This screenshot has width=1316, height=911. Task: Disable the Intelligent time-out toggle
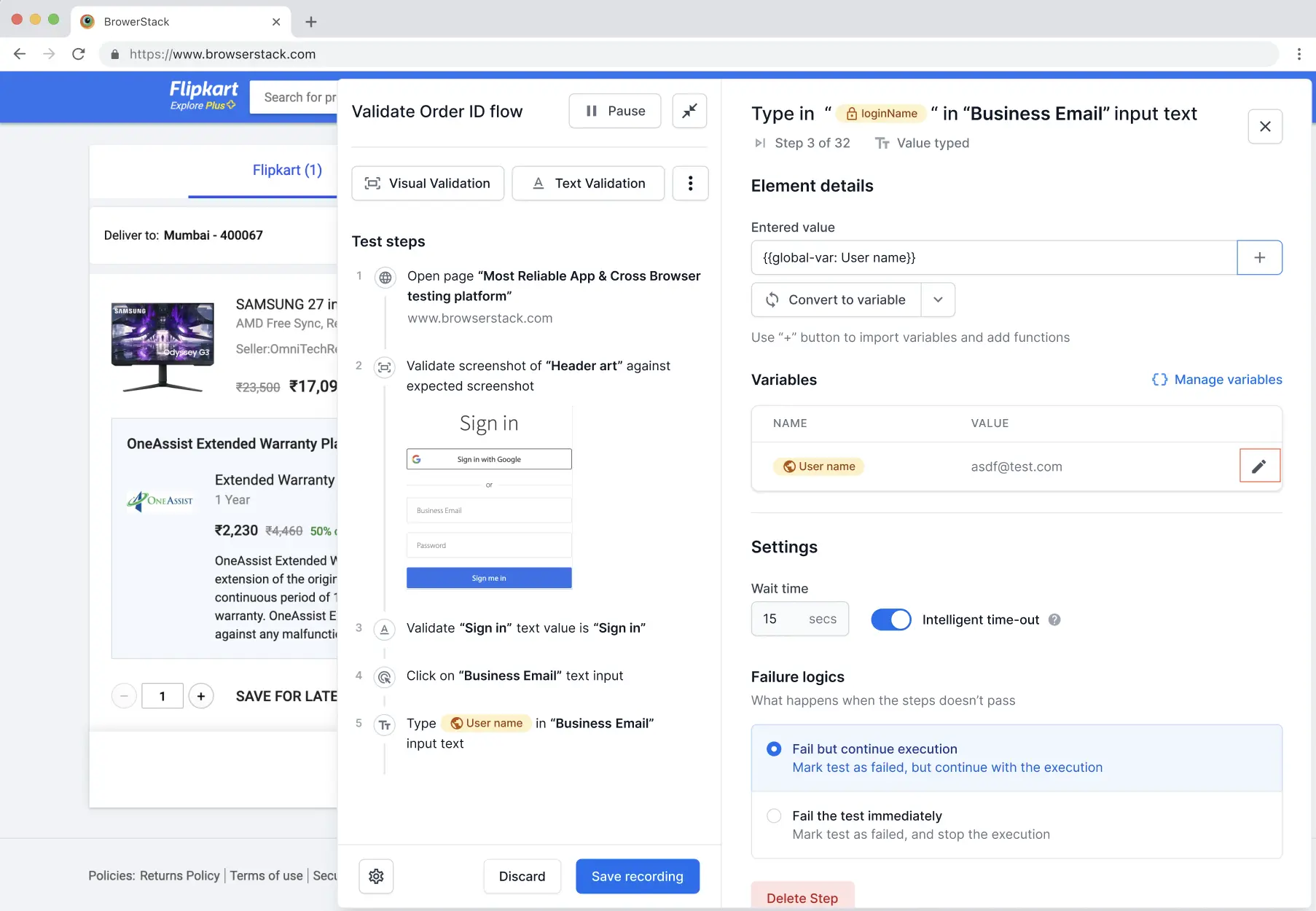pos(890,619)
